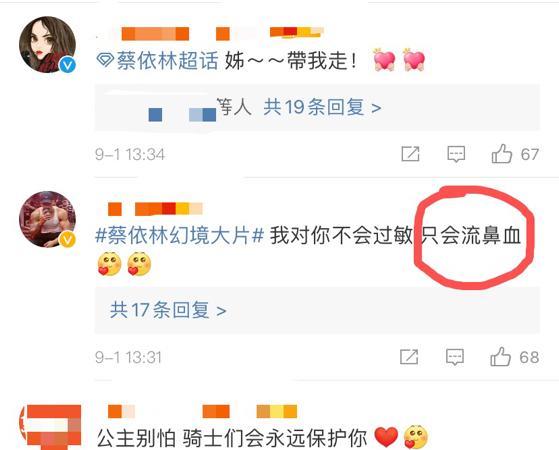Expand 共17条回复 replies

168,310
